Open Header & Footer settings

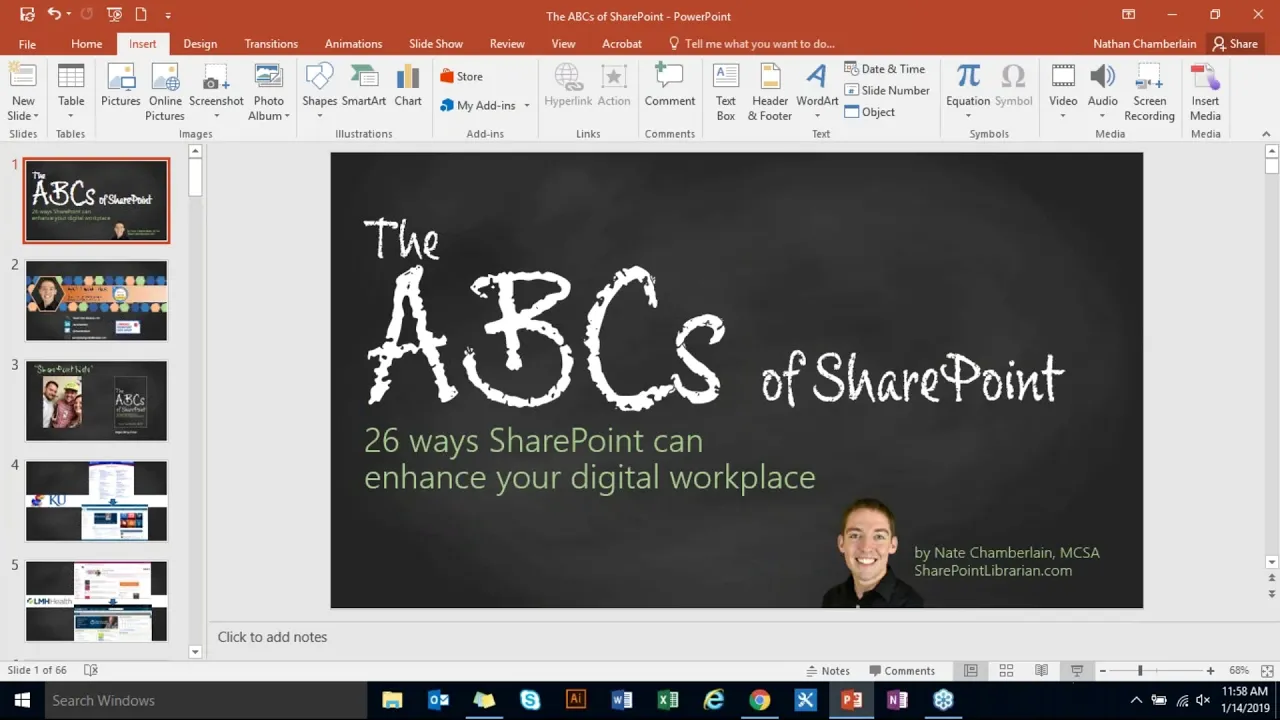point(770,91)
